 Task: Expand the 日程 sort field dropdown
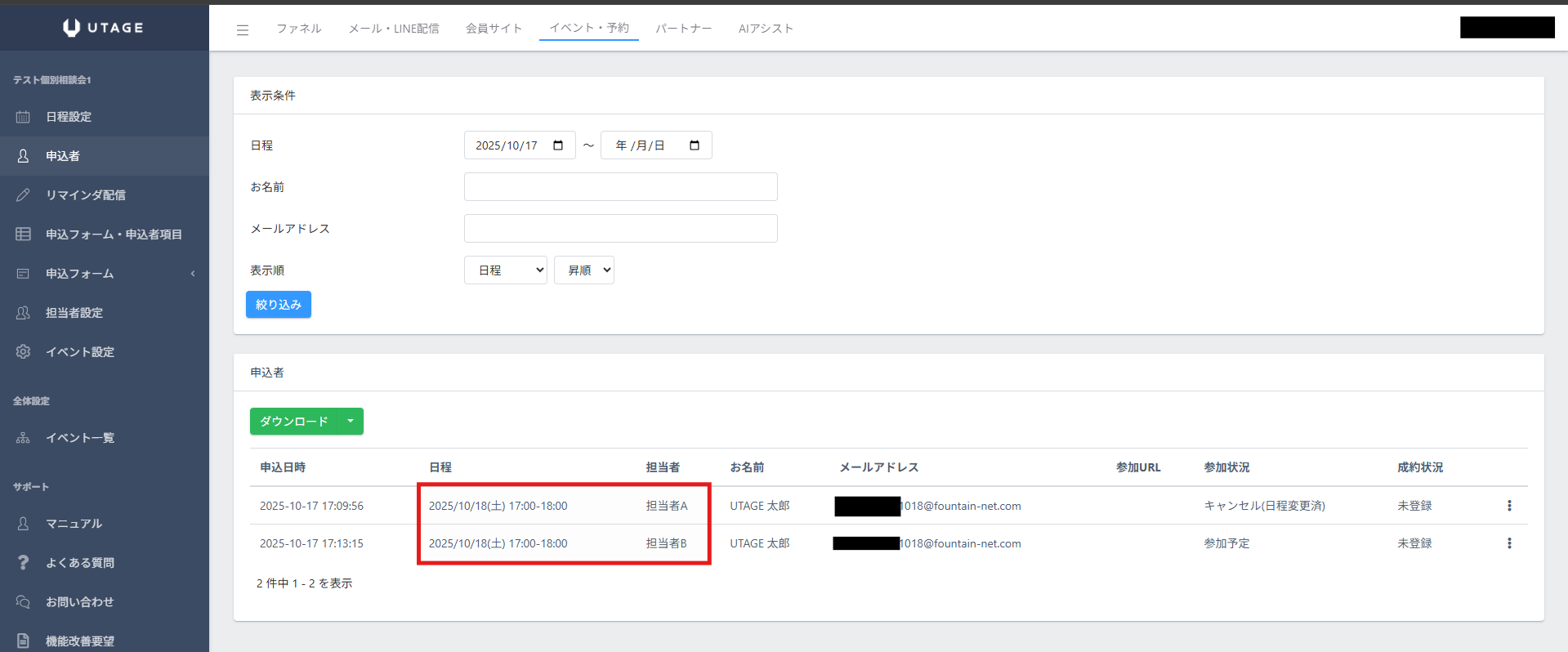click(x=505, y=270)
